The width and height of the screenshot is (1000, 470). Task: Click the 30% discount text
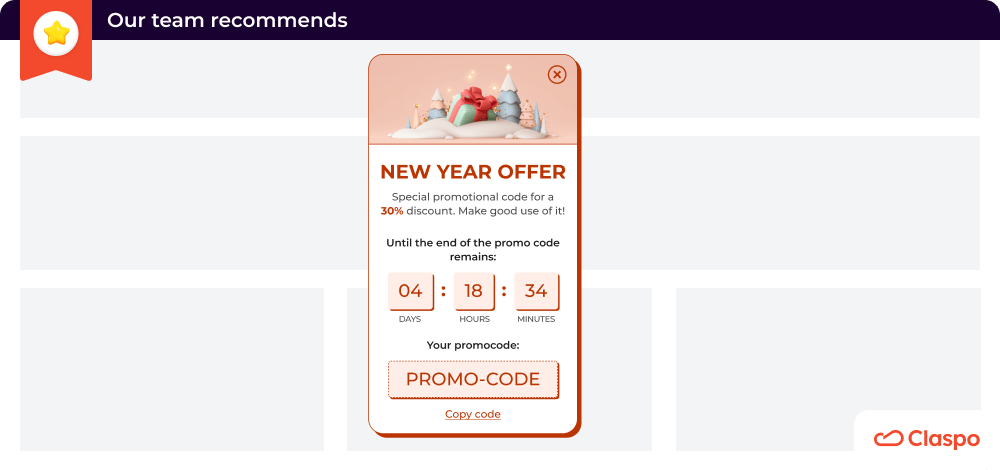pyautogui.click(x=392, y=211)
